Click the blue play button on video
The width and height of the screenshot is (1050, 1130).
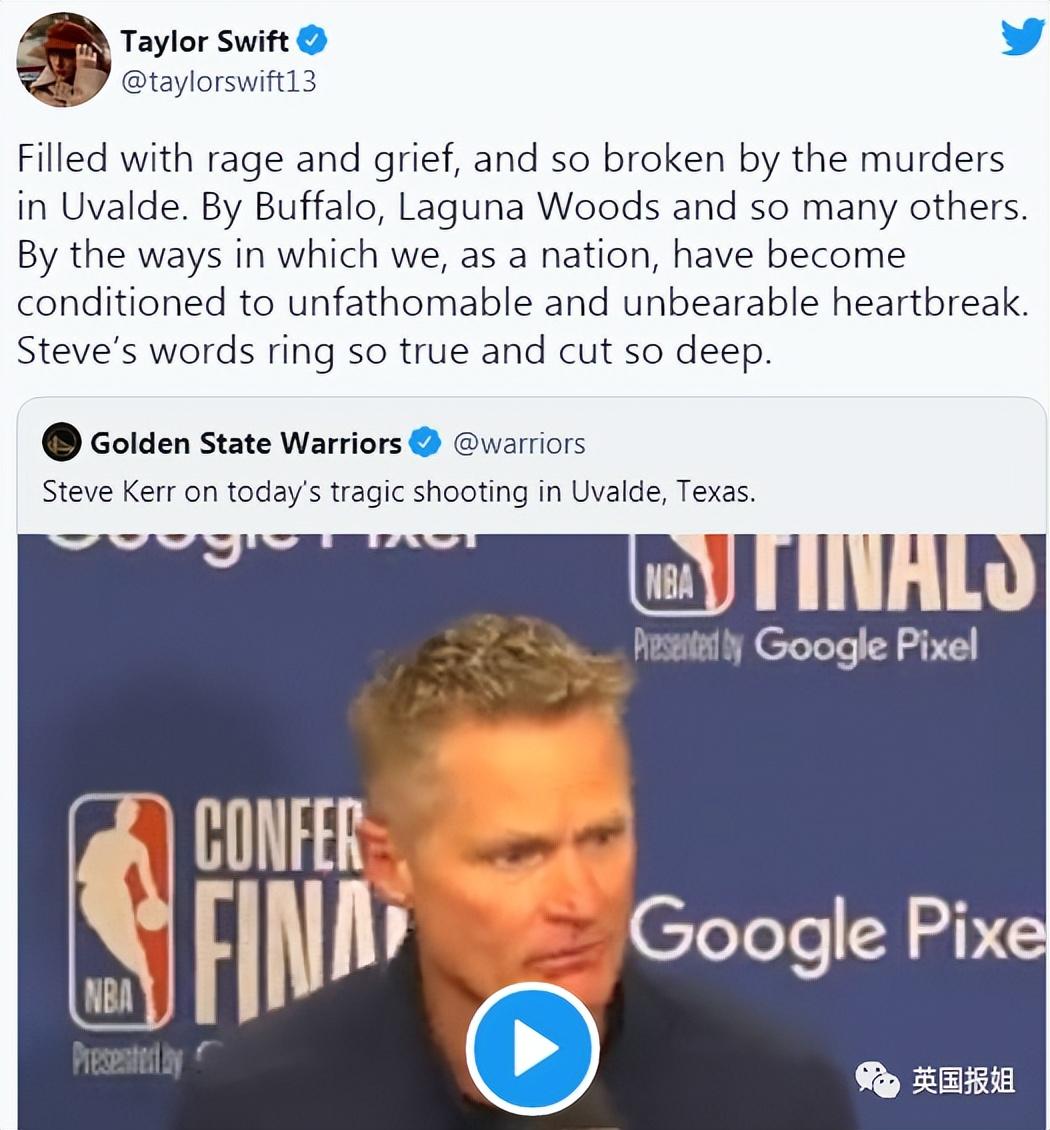point(533,1048)
